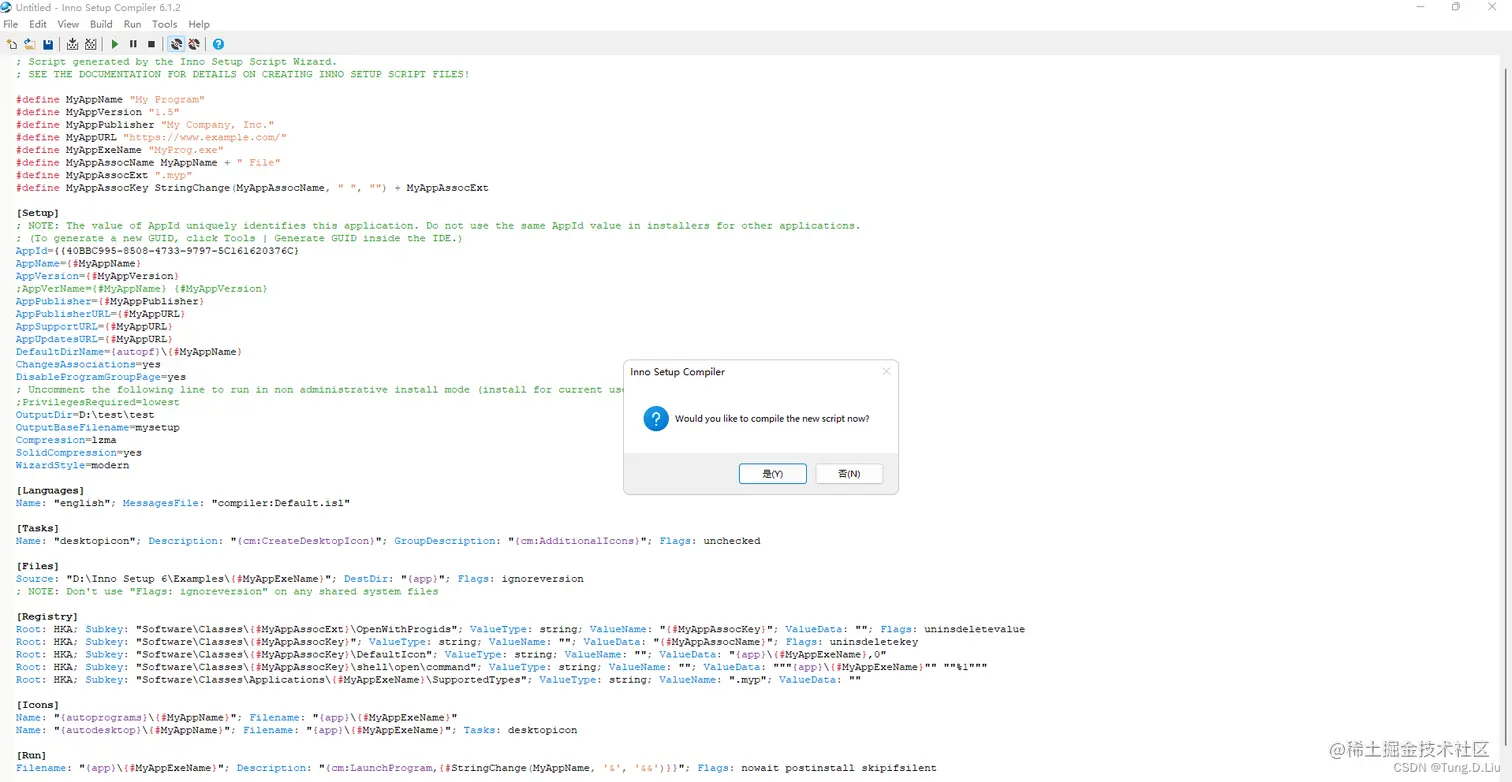Click #define MyAppExeName "MyProg.exe" line
This screenshot has width=1512, height=782.
tap(120, 150)
